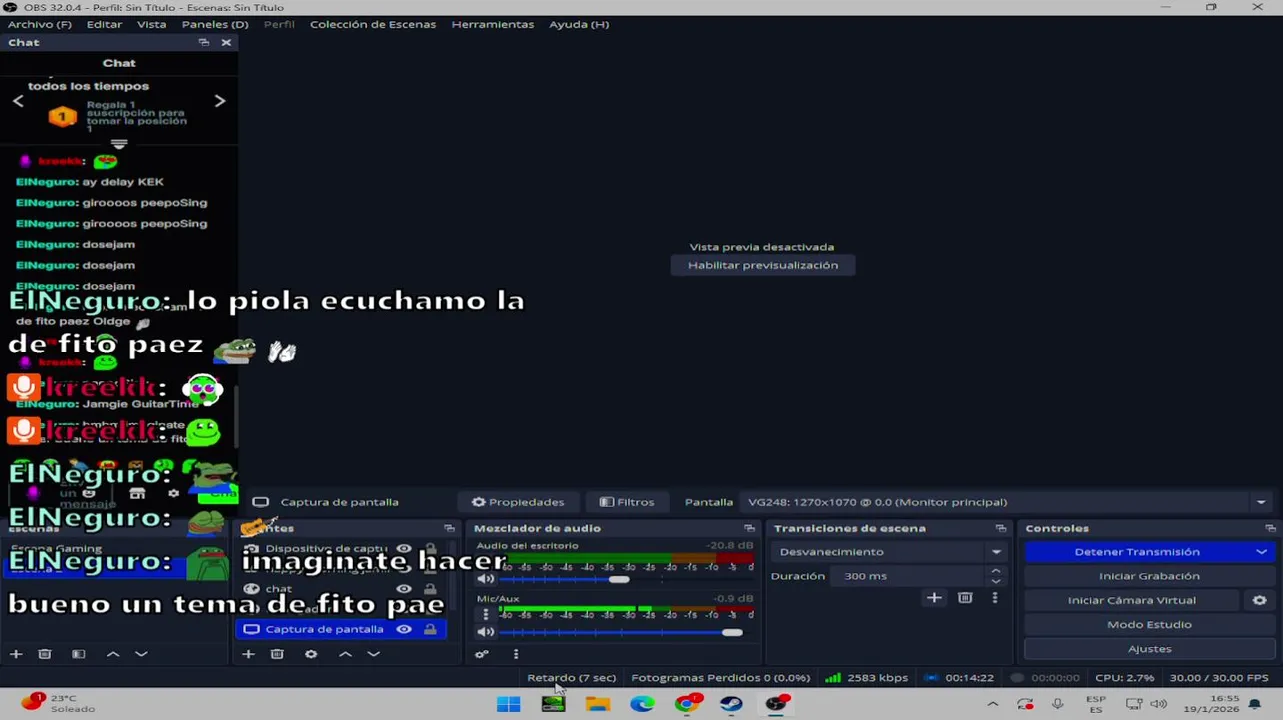Open source Propiedades button
Image resolution: width=1283 pixels, height=720 pixels.
point(518,502)
